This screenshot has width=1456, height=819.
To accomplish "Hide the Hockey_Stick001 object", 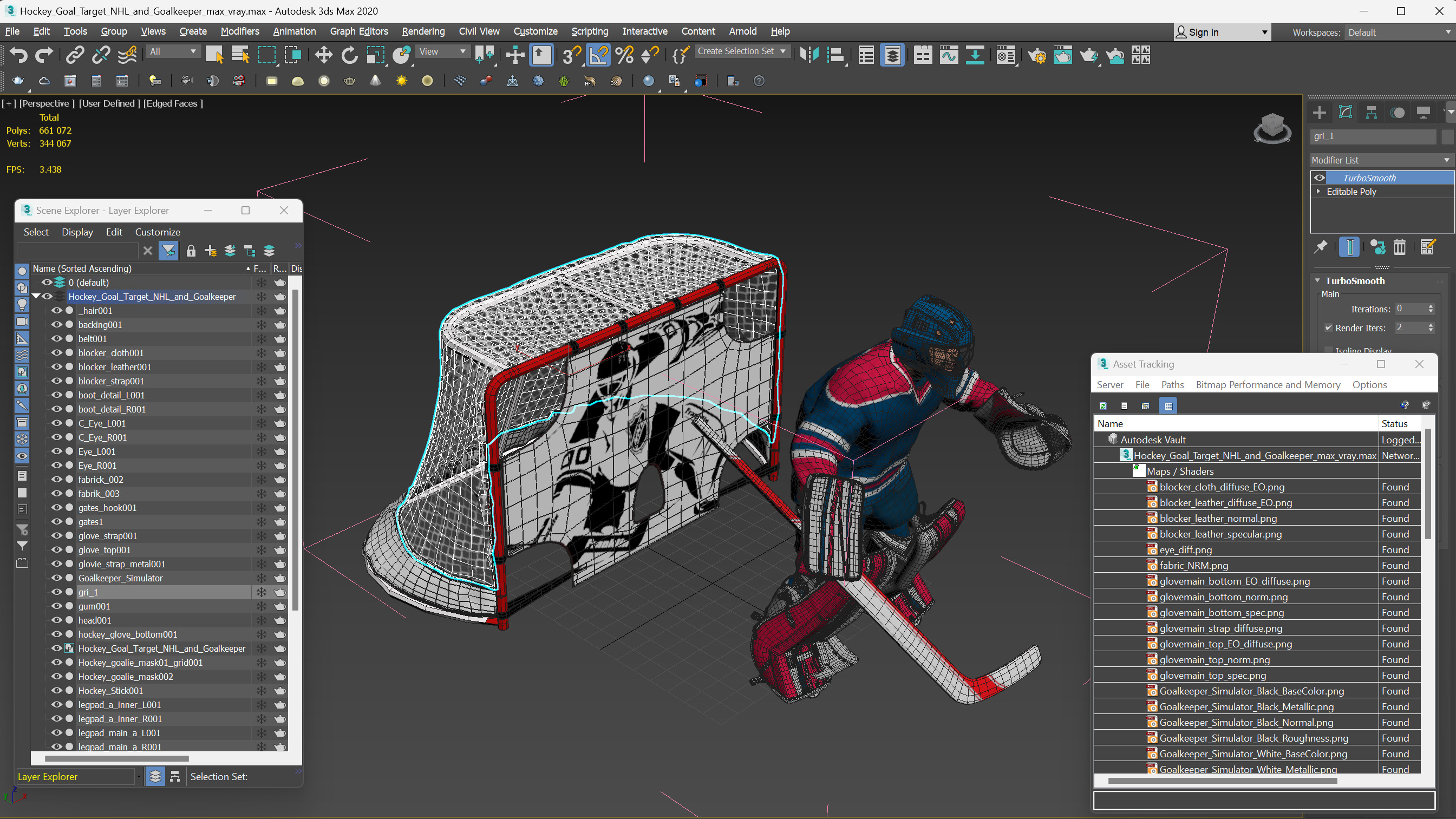I will 56,690.
